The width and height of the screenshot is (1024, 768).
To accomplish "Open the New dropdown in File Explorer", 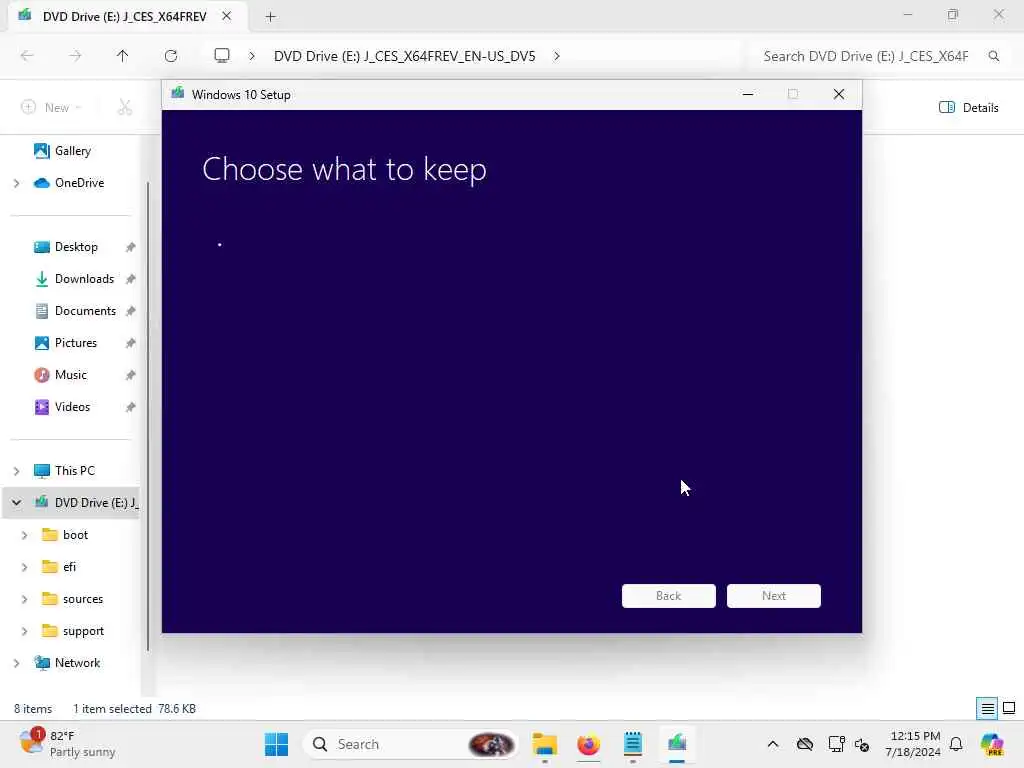I will point(51,108).
